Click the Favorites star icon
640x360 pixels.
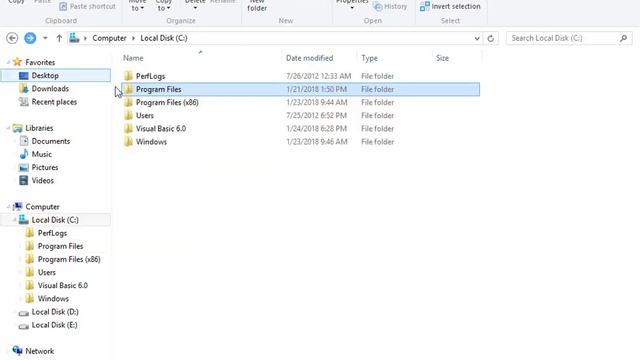17,62
